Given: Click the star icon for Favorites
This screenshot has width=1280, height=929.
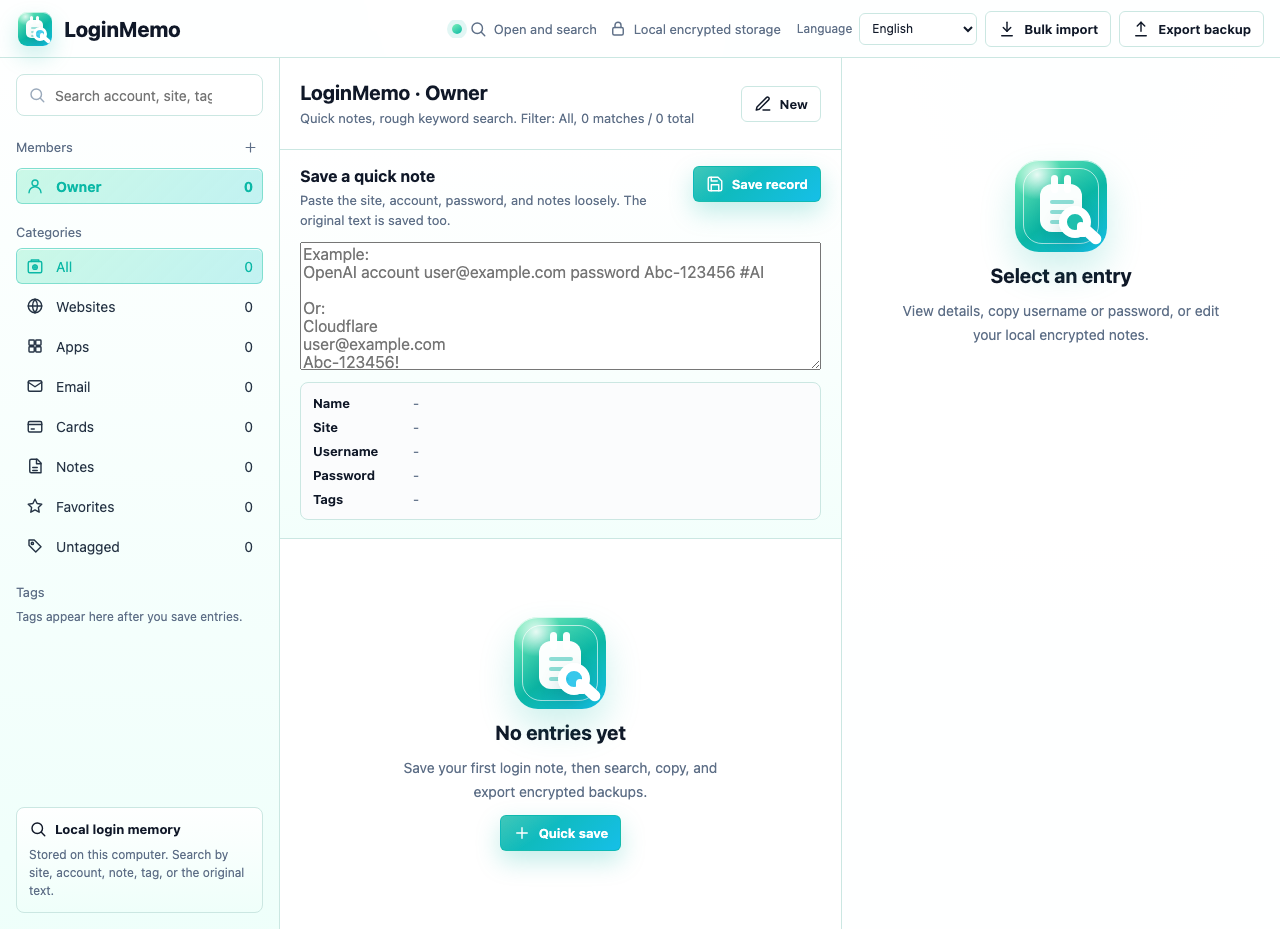Looking at the screenshot, I should 35,506.
